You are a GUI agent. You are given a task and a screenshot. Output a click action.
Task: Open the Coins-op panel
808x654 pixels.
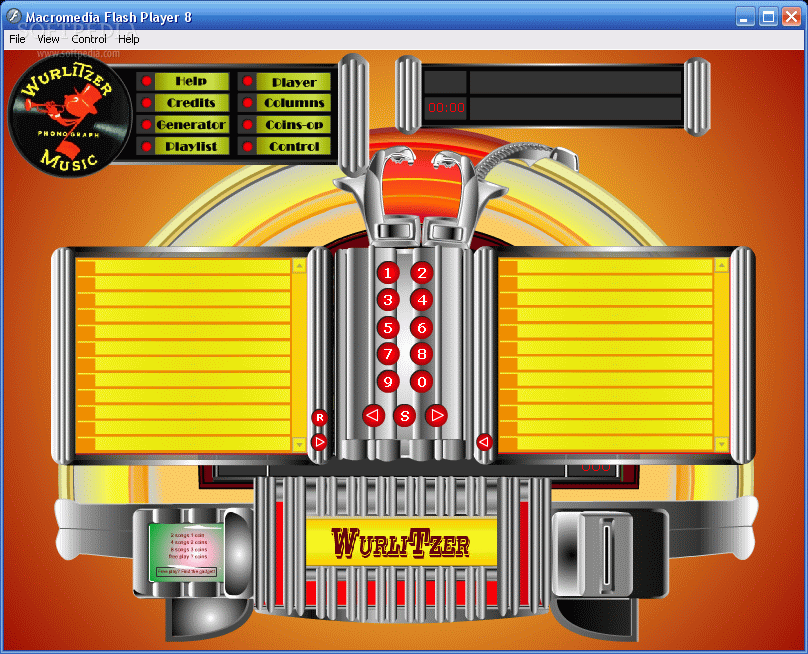(x=294, y=125)
